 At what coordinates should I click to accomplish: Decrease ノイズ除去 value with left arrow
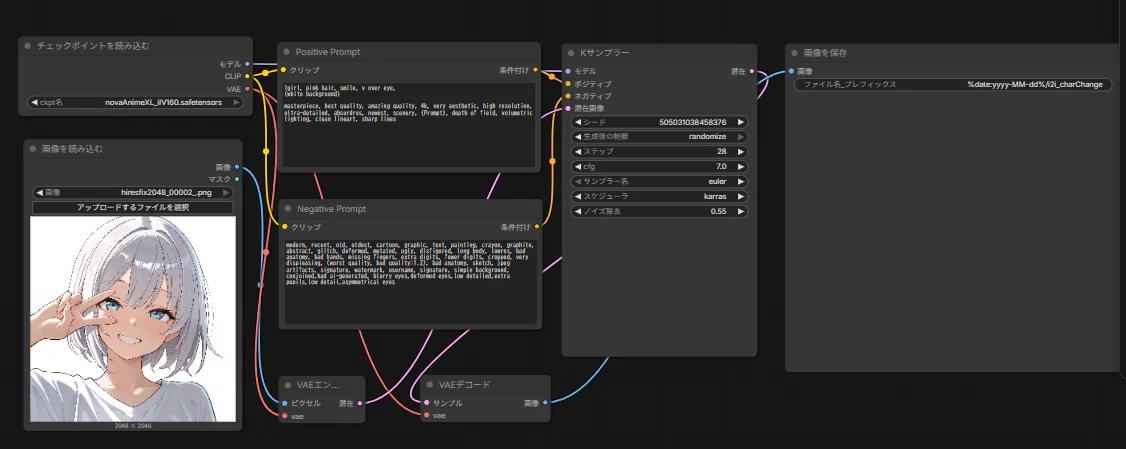(577, 211)
